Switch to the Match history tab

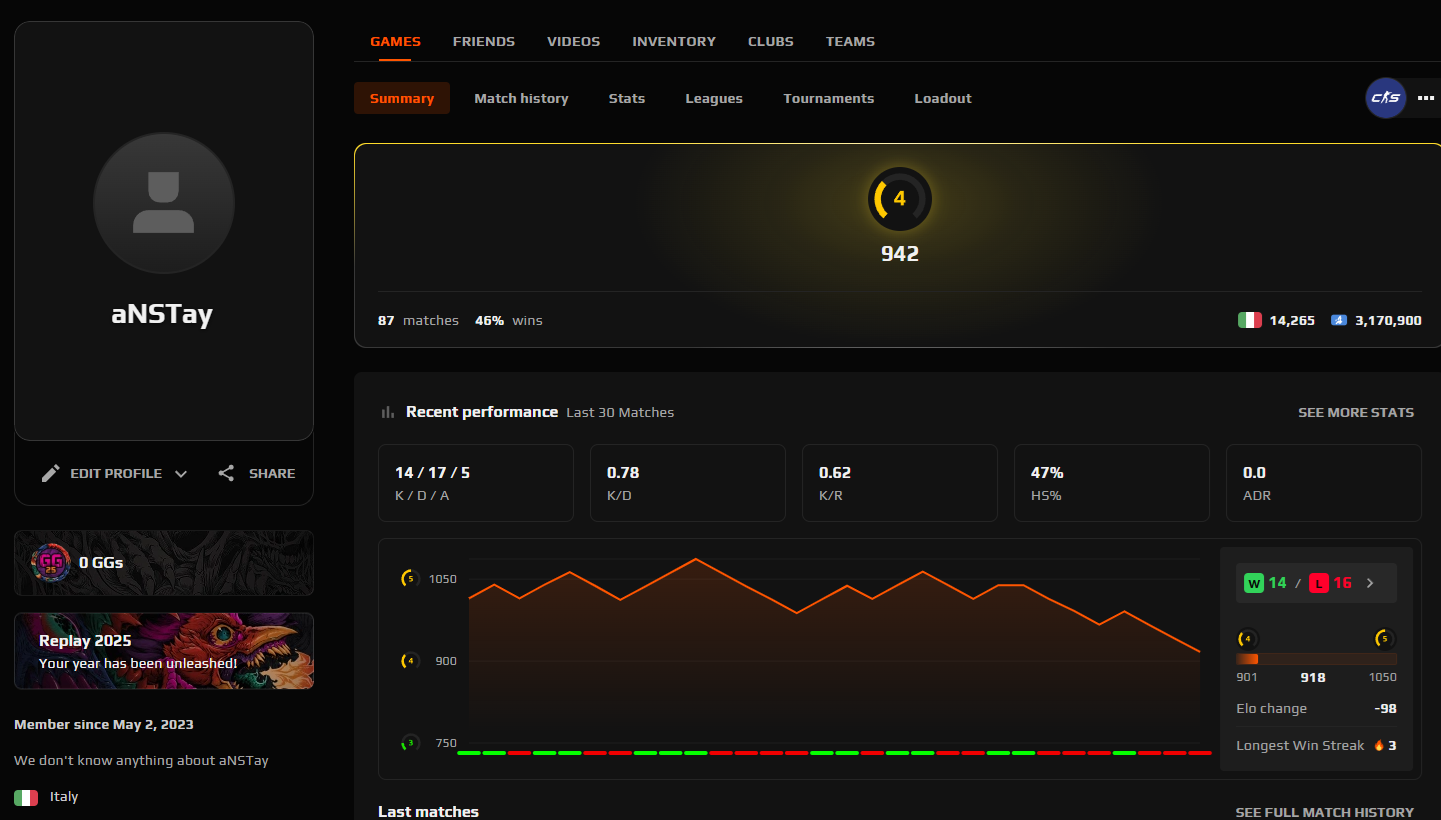(x=521, y=98)
